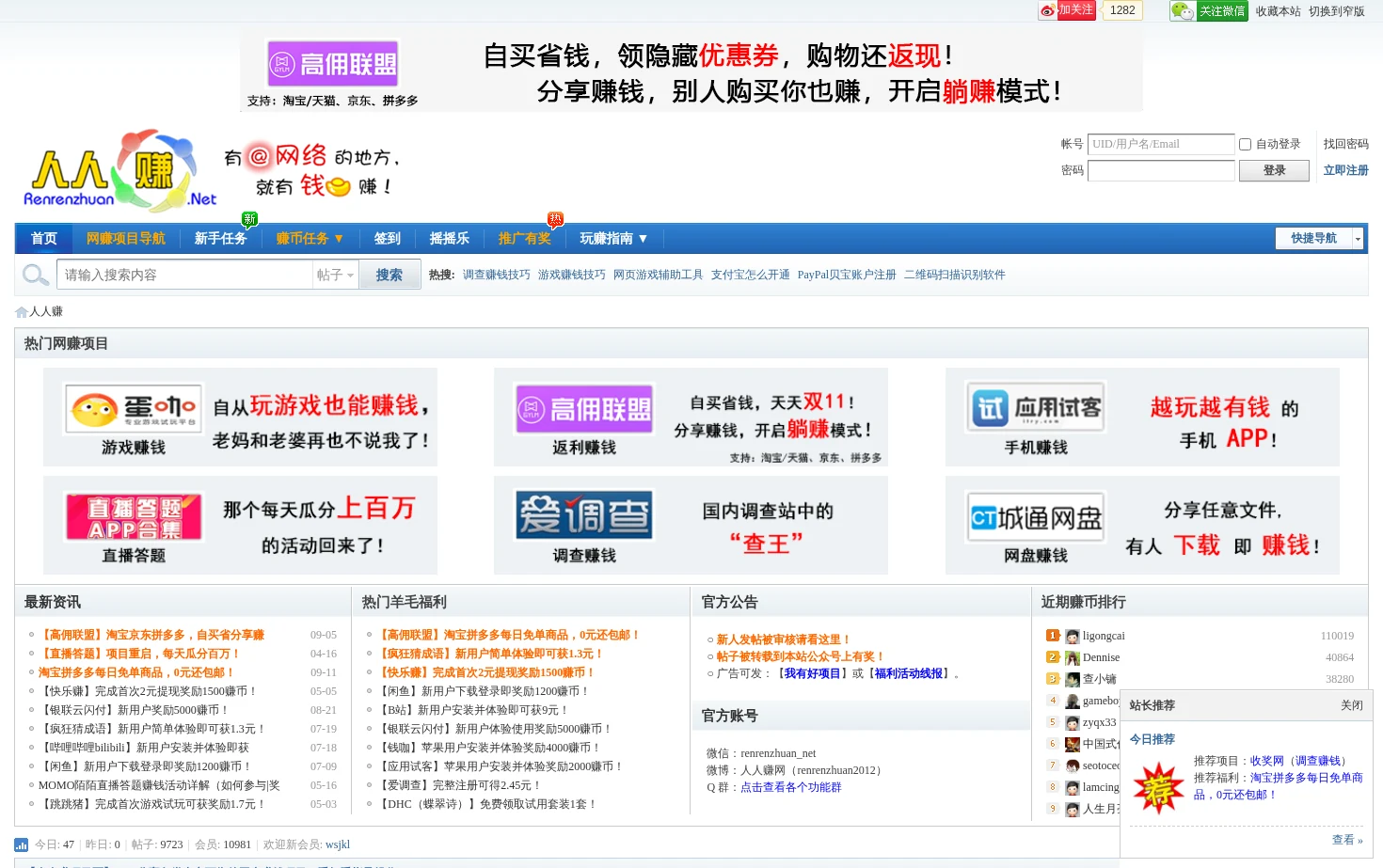
Task: Click the 登录 button
Action: [x=1274, y=170]
